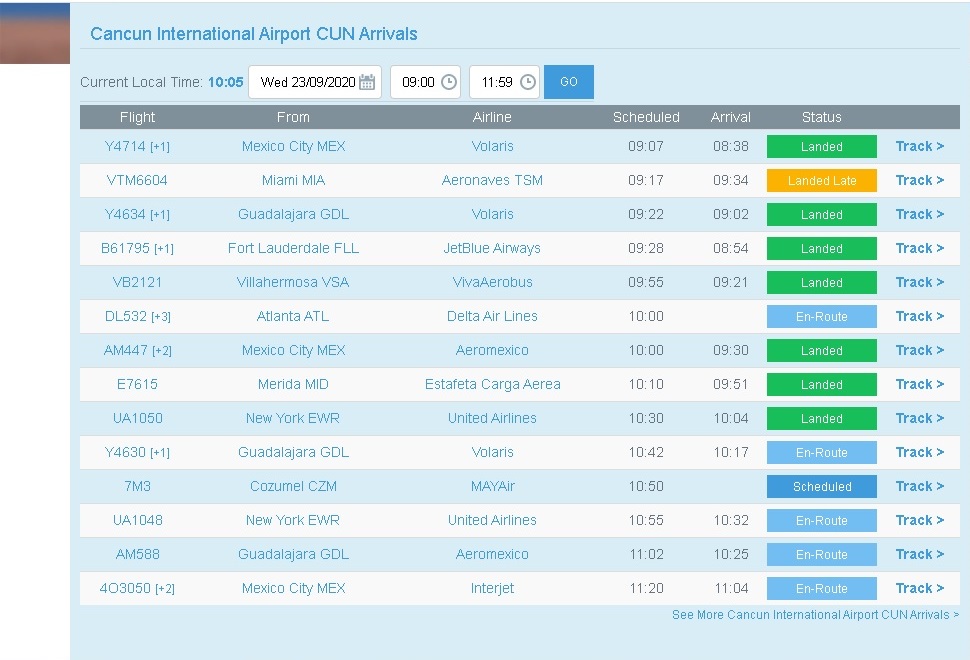Click the Status column header

point(822,117)
